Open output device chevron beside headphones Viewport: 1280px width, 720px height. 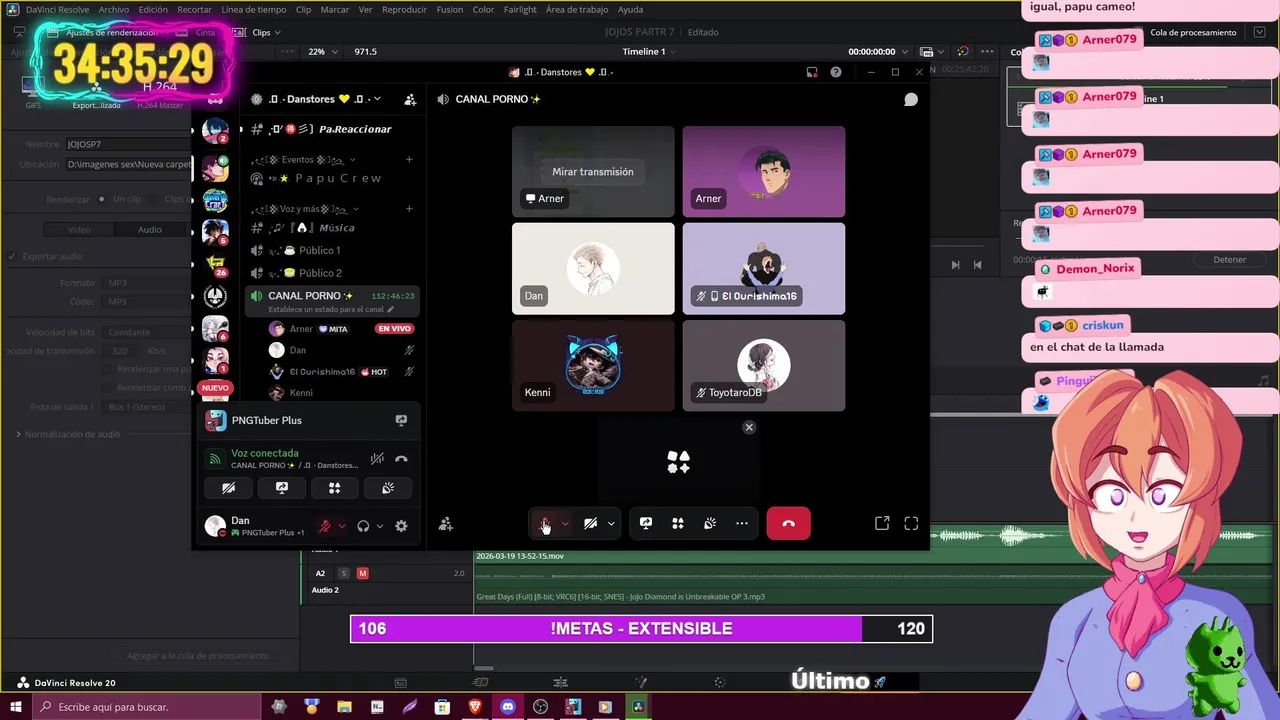click(x=379, y=526)
